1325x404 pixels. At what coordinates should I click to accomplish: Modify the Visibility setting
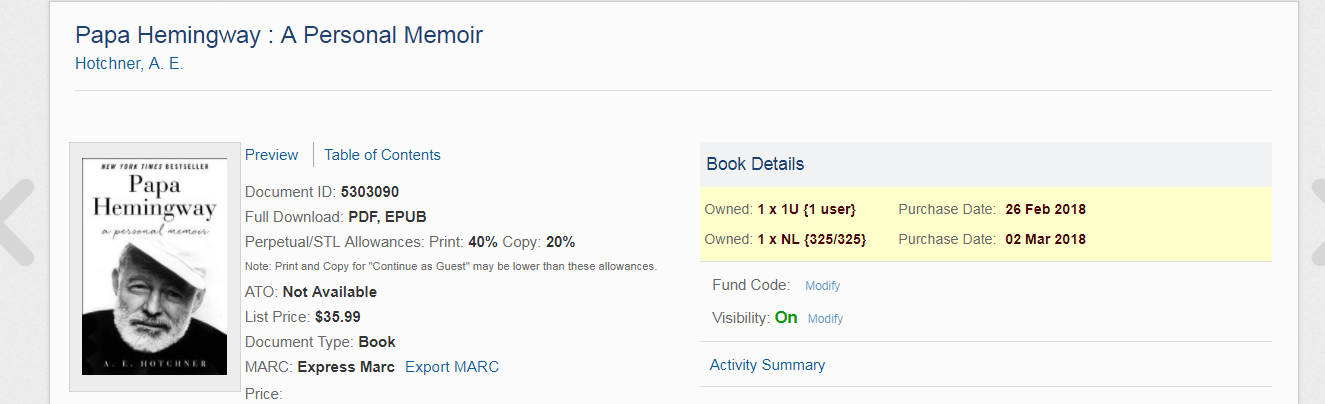[x=825, y=319]
